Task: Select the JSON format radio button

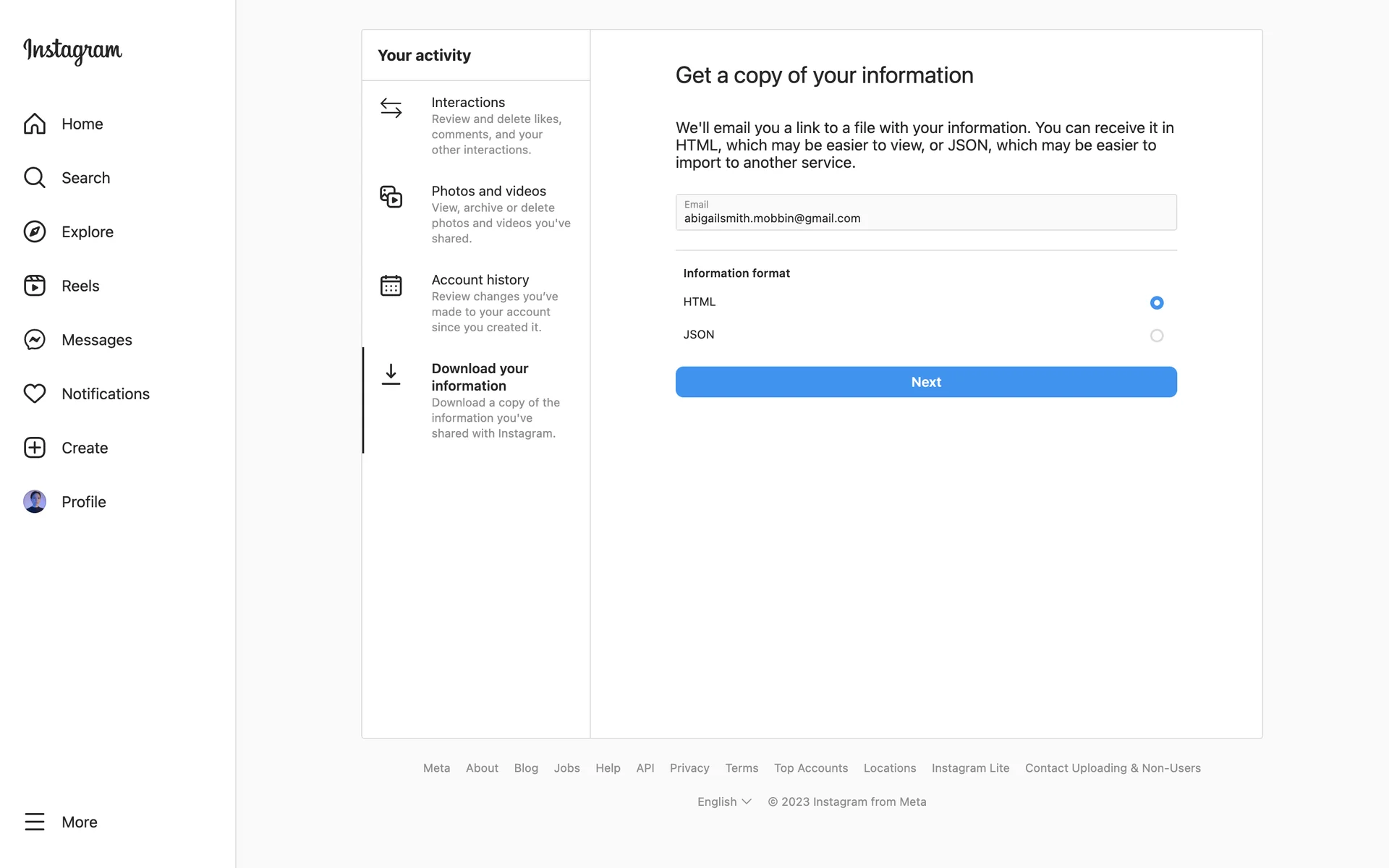Action: point(1156,336)
